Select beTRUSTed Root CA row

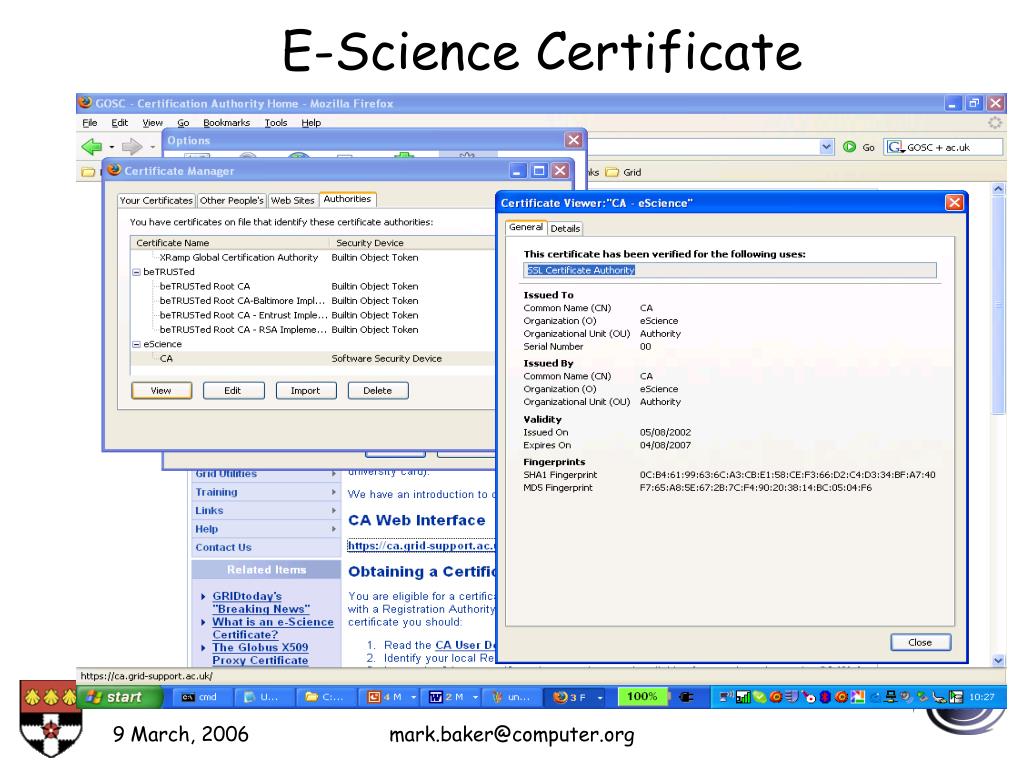pyautogui.click(x=312, y=287)
